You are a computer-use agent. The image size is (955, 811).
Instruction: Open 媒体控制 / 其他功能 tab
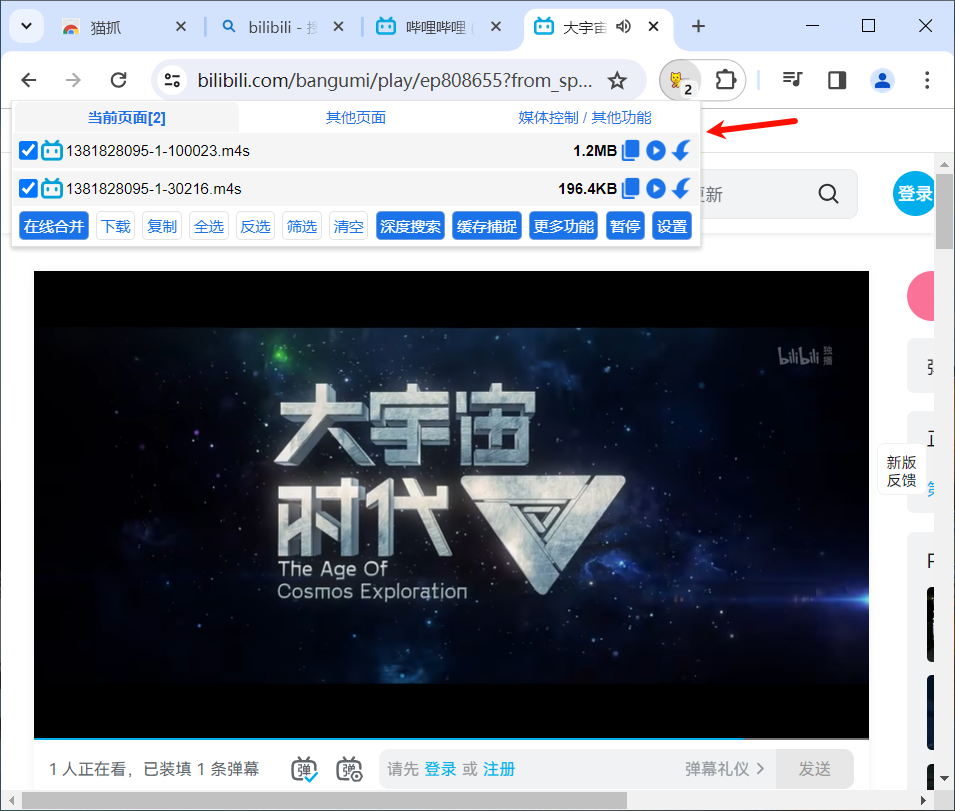point(585,118)
